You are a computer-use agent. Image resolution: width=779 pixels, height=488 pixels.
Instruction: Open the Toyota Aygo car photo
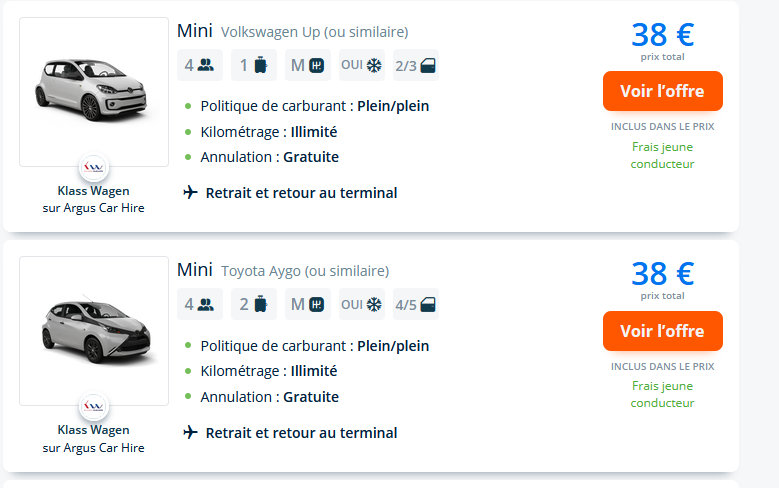tap(94, 331)
